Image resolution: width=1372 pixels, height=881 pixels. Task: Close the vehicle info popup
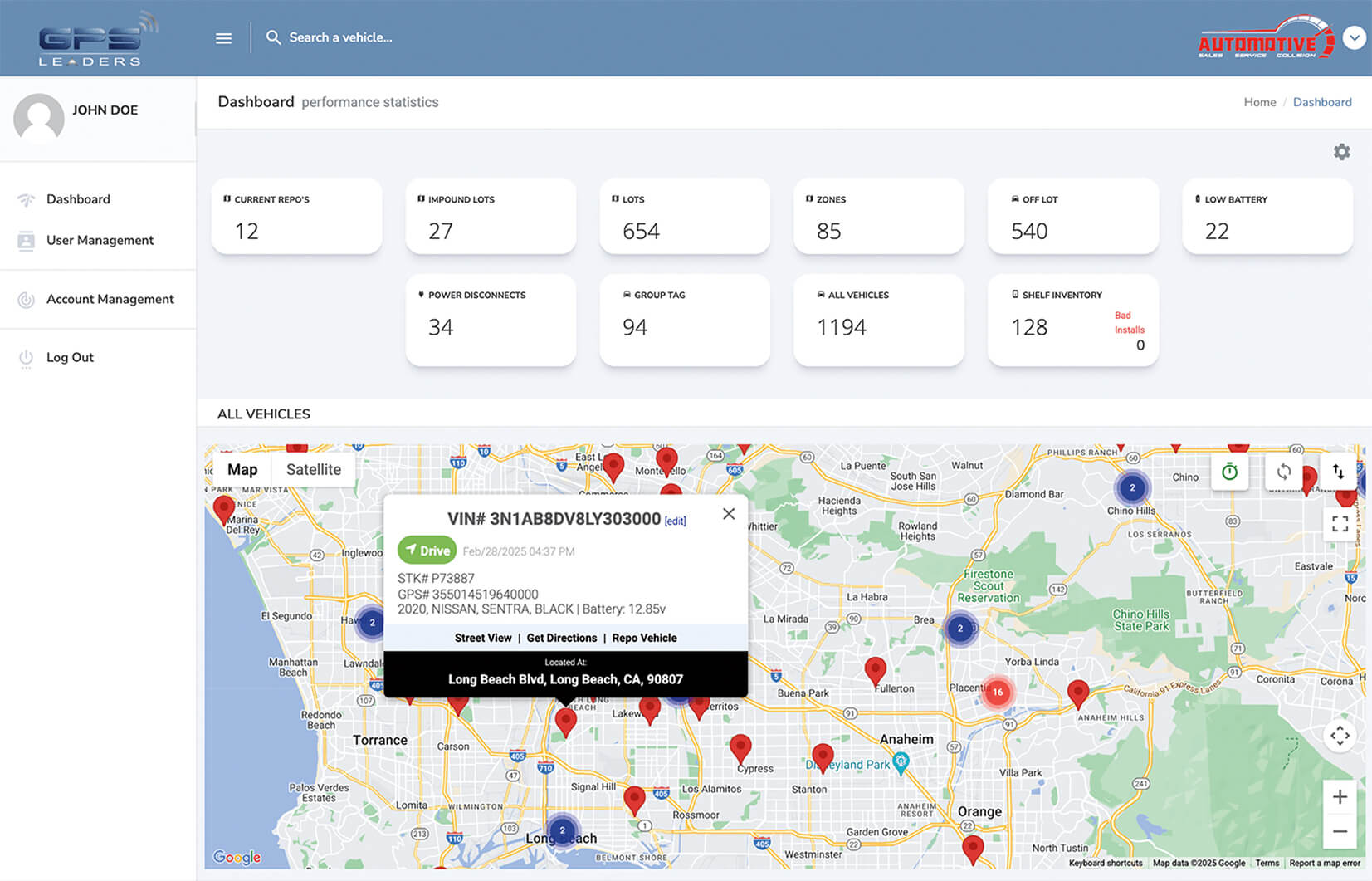pos(728,514)
